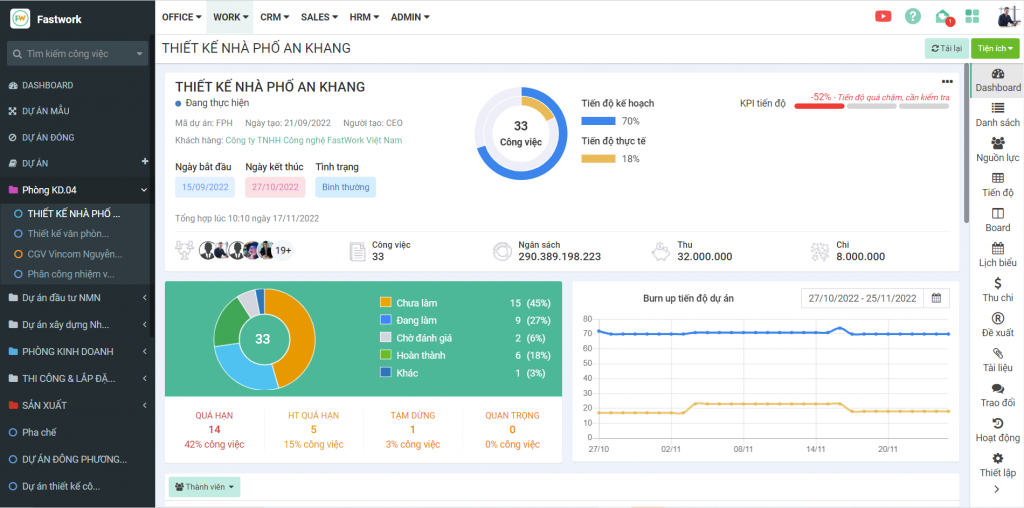Open the CRM menu
The image size is (1024, 508).
coord(274,17)
